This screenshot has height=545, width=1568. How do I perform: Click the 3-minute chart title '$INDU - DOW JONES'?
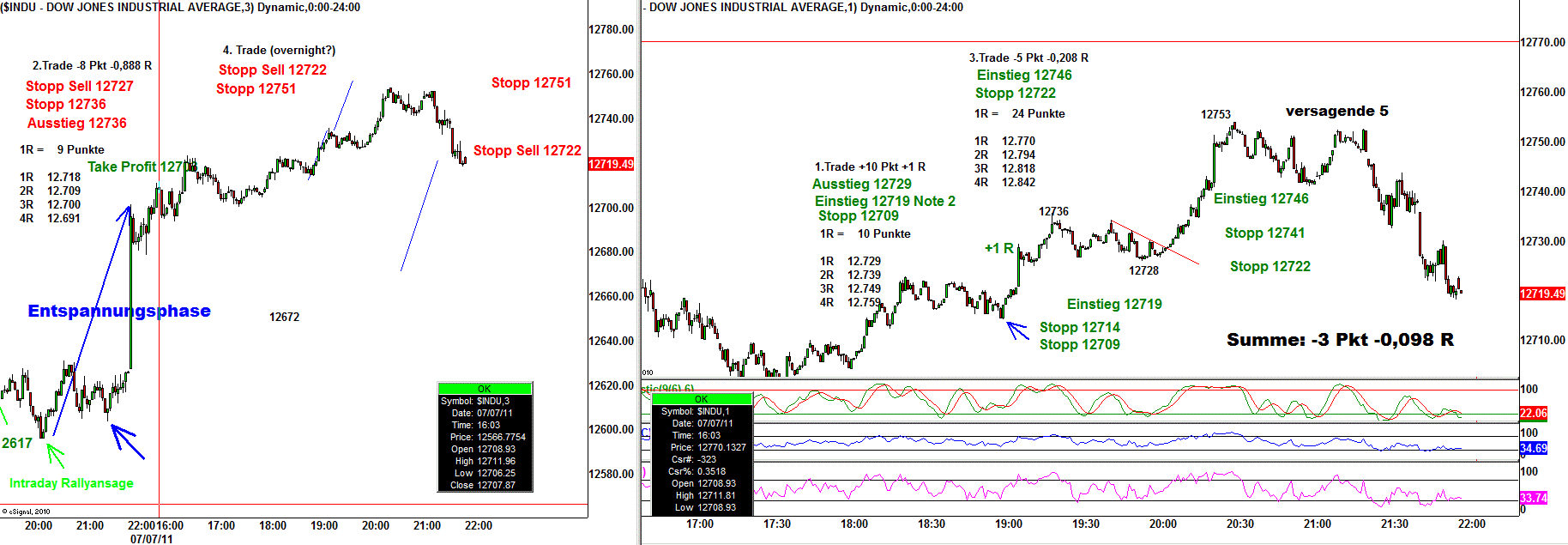pyautogui.click(x=180, y=8)
